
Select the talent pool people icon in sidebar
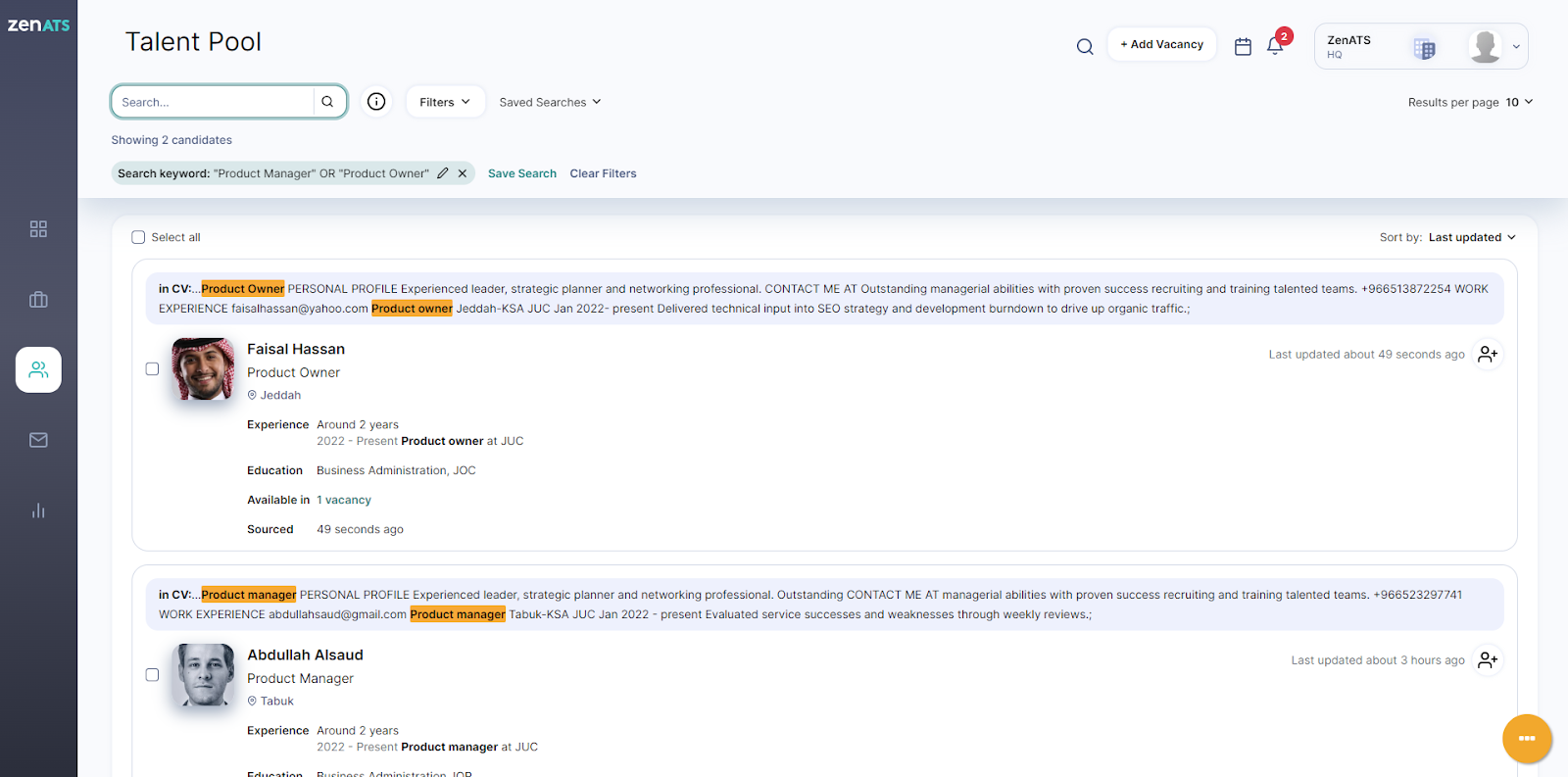click(38, 369)
